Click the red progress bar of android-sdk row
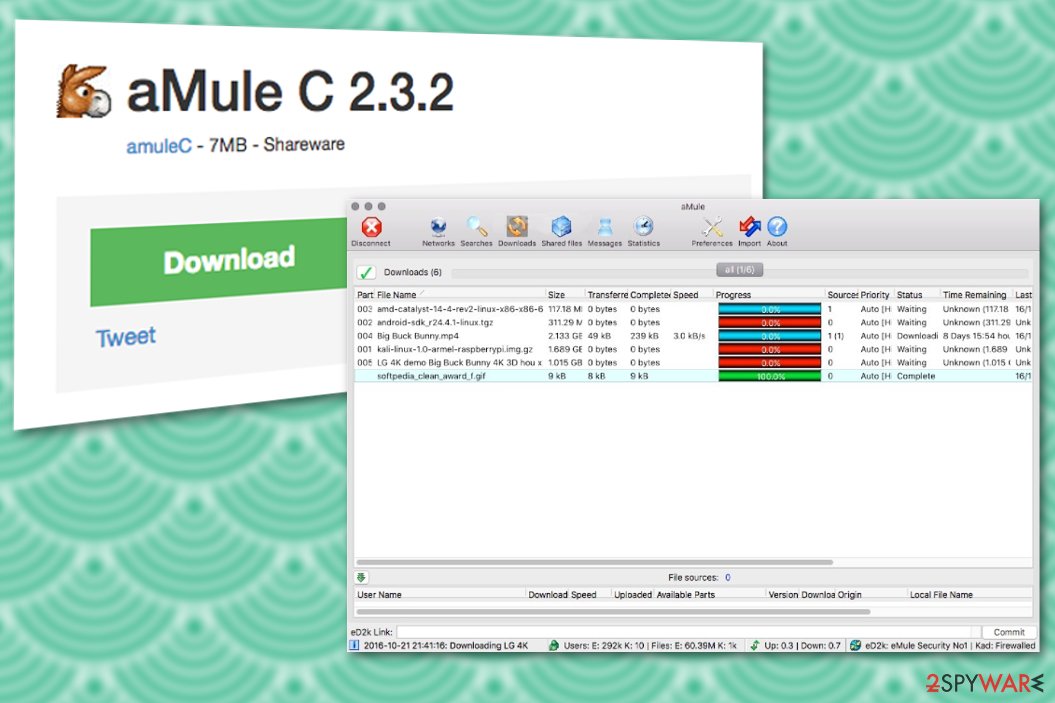The height and width of the screenshot is (703, 1055). 770,323
